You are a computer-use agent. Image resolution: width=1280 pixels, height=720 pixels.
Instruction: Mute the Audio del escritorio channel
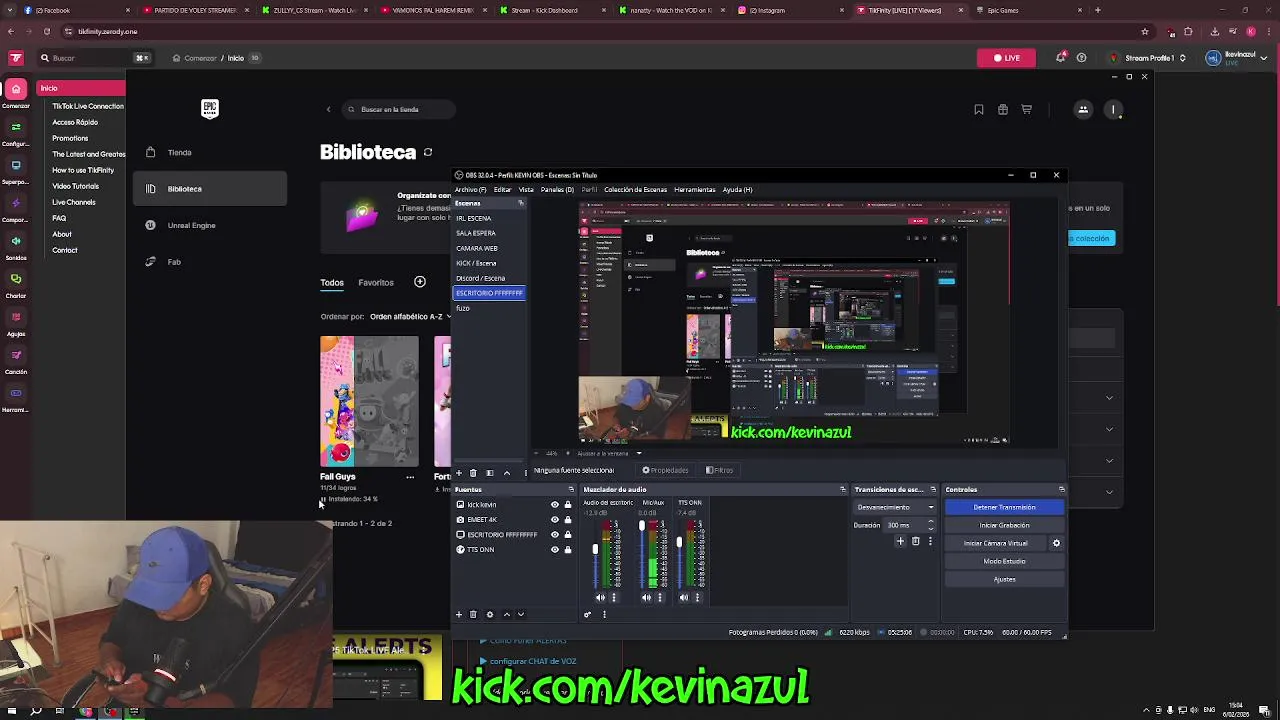tap(601, 598)
